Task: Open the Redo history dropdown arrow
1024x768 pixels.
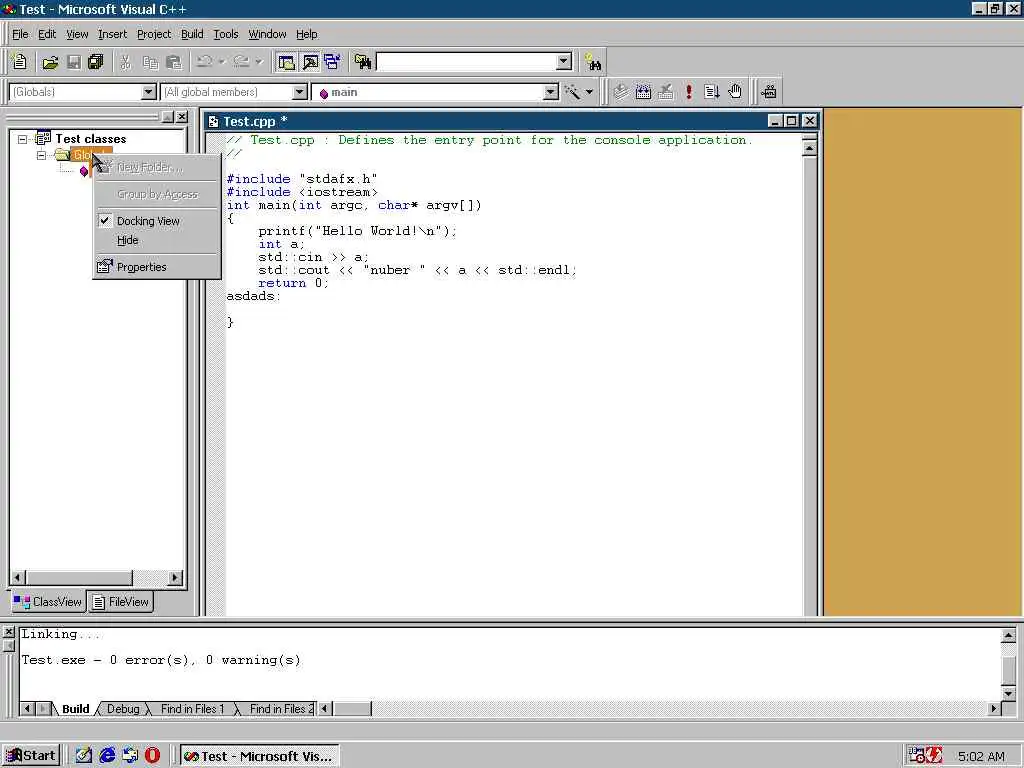Action: [259, 62]
